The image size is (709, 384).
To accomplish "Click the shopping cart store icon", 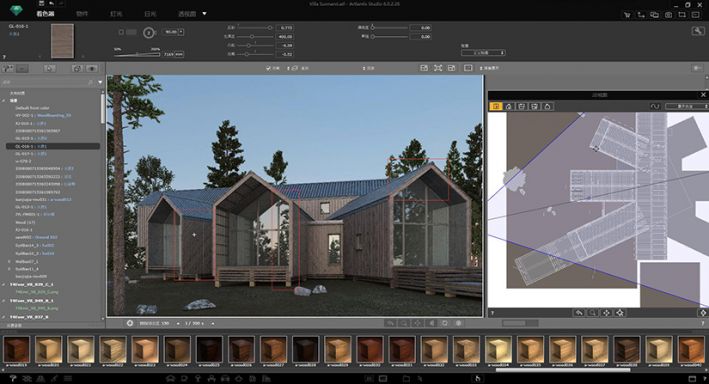I will 627,15.
